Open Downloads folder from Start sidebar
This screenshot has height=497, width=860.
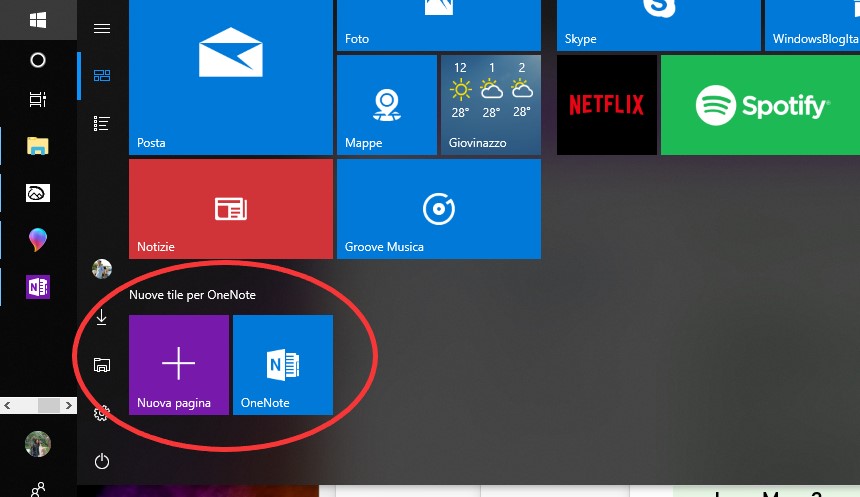click(x=102, y=318)
